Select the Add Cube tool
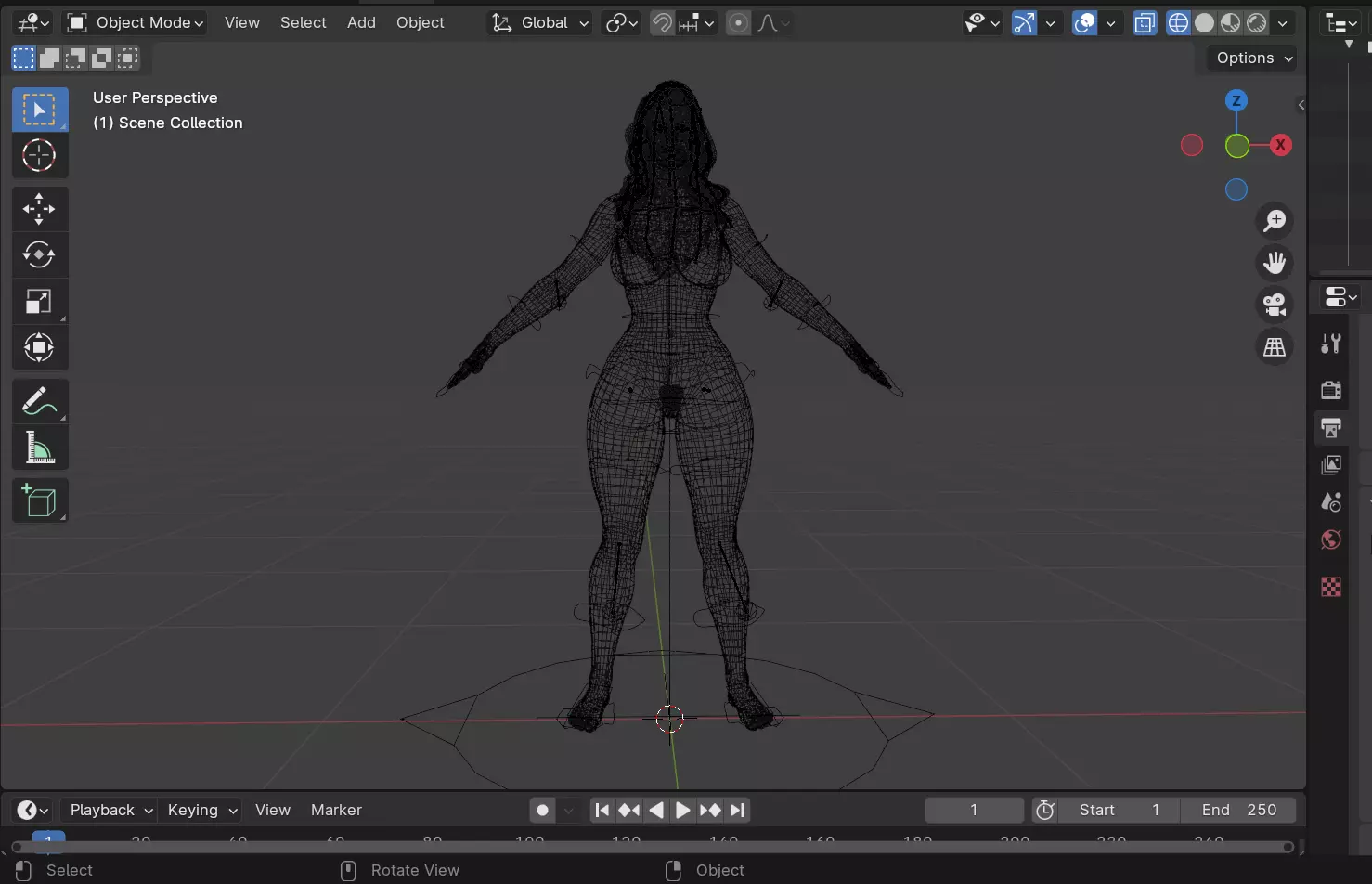Screen dimensions: 1372x884 tap(40, 500)
